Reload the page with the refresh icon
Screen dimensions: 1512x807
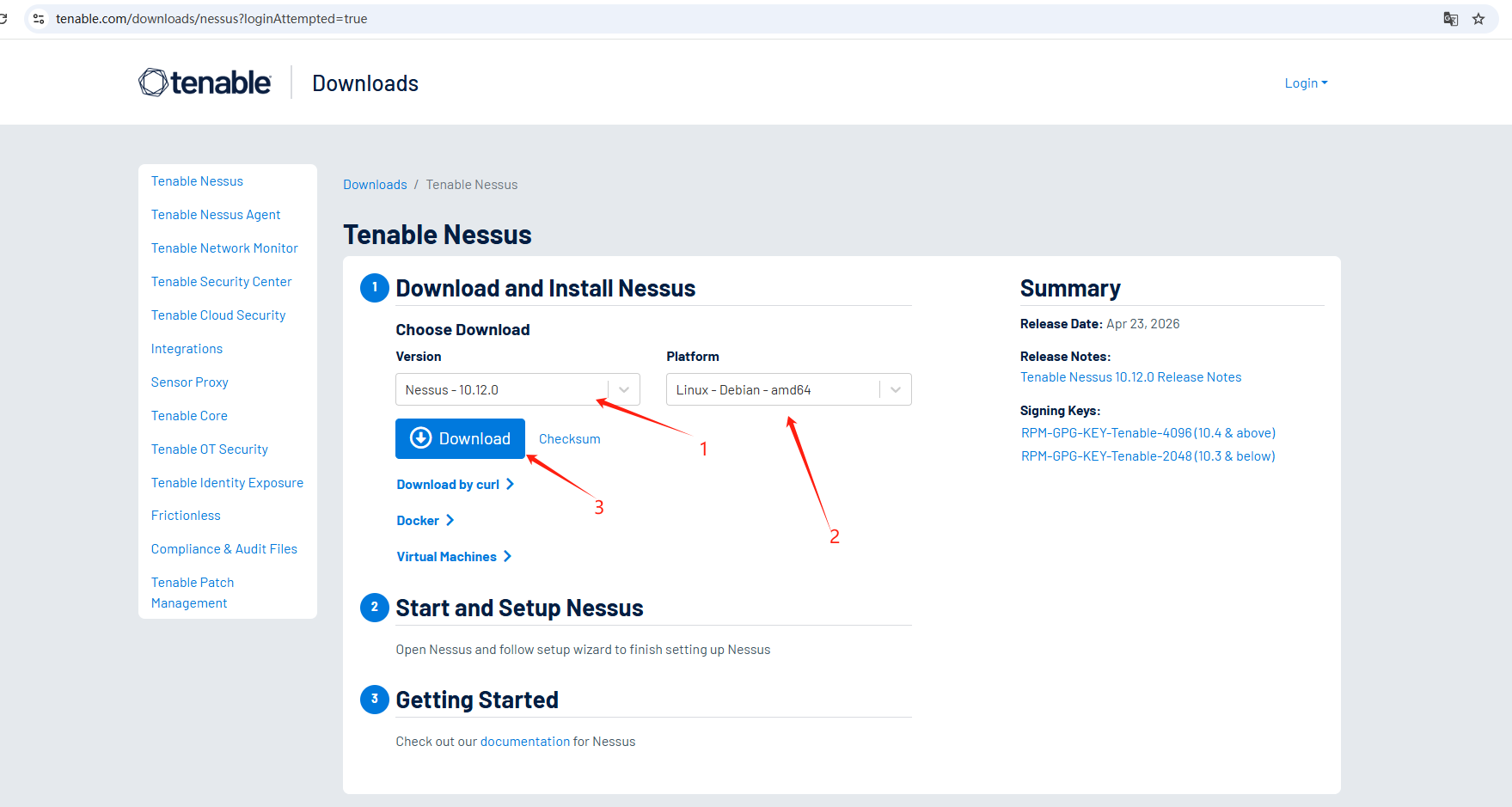tap(3, 19)
